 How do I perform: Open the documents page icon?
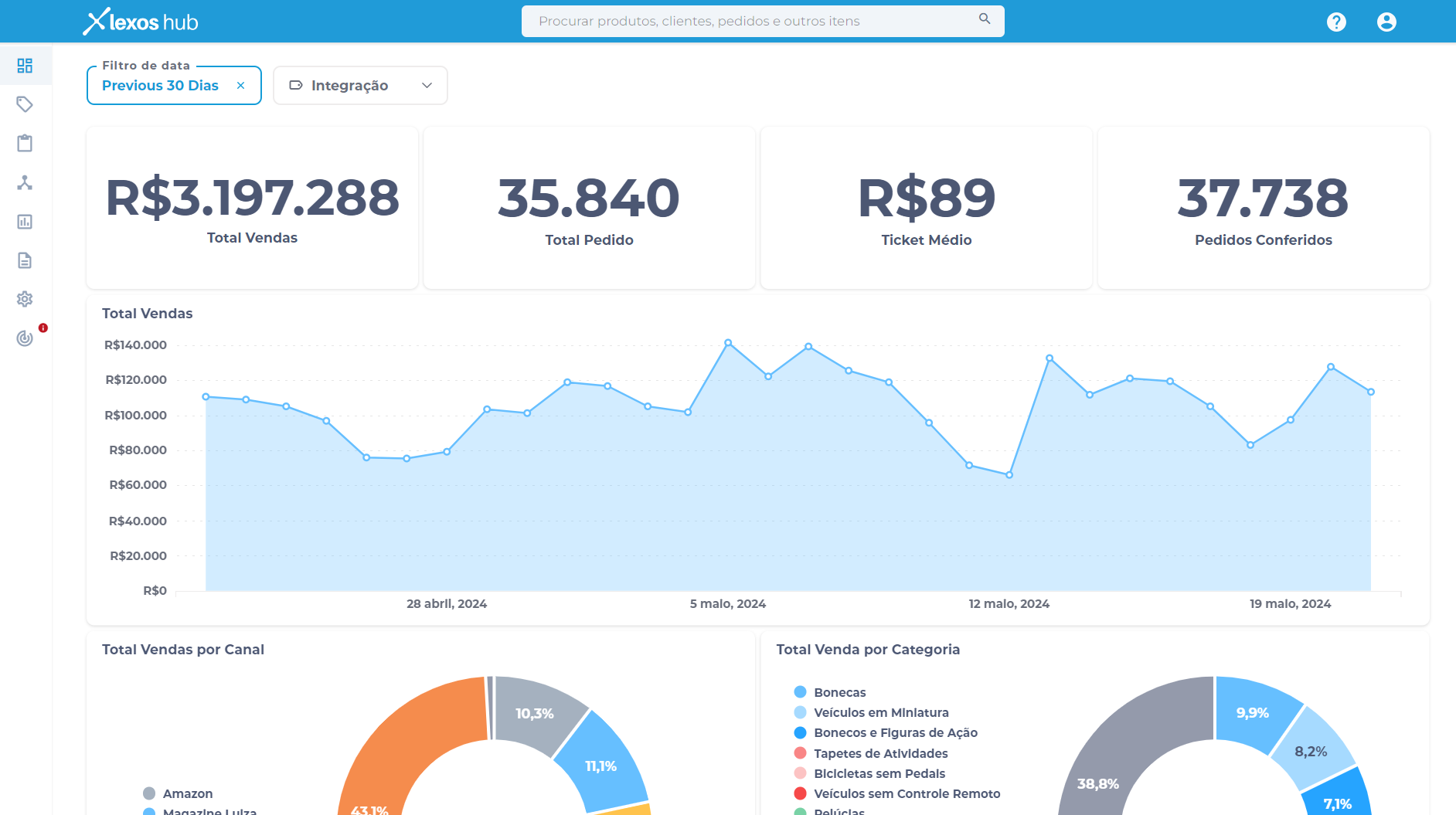[x=26, y=260]
